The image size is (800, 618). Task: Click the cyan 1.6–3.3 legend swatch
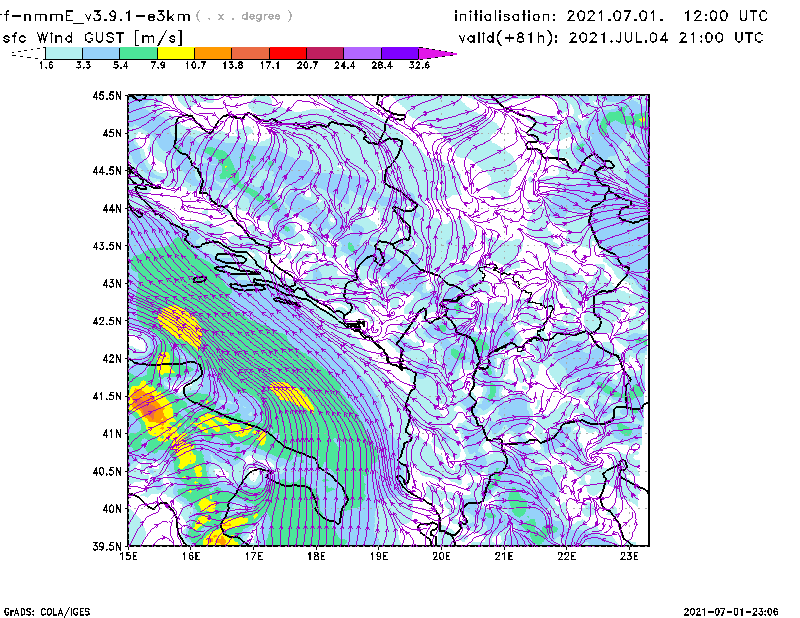tap(64, 53)
